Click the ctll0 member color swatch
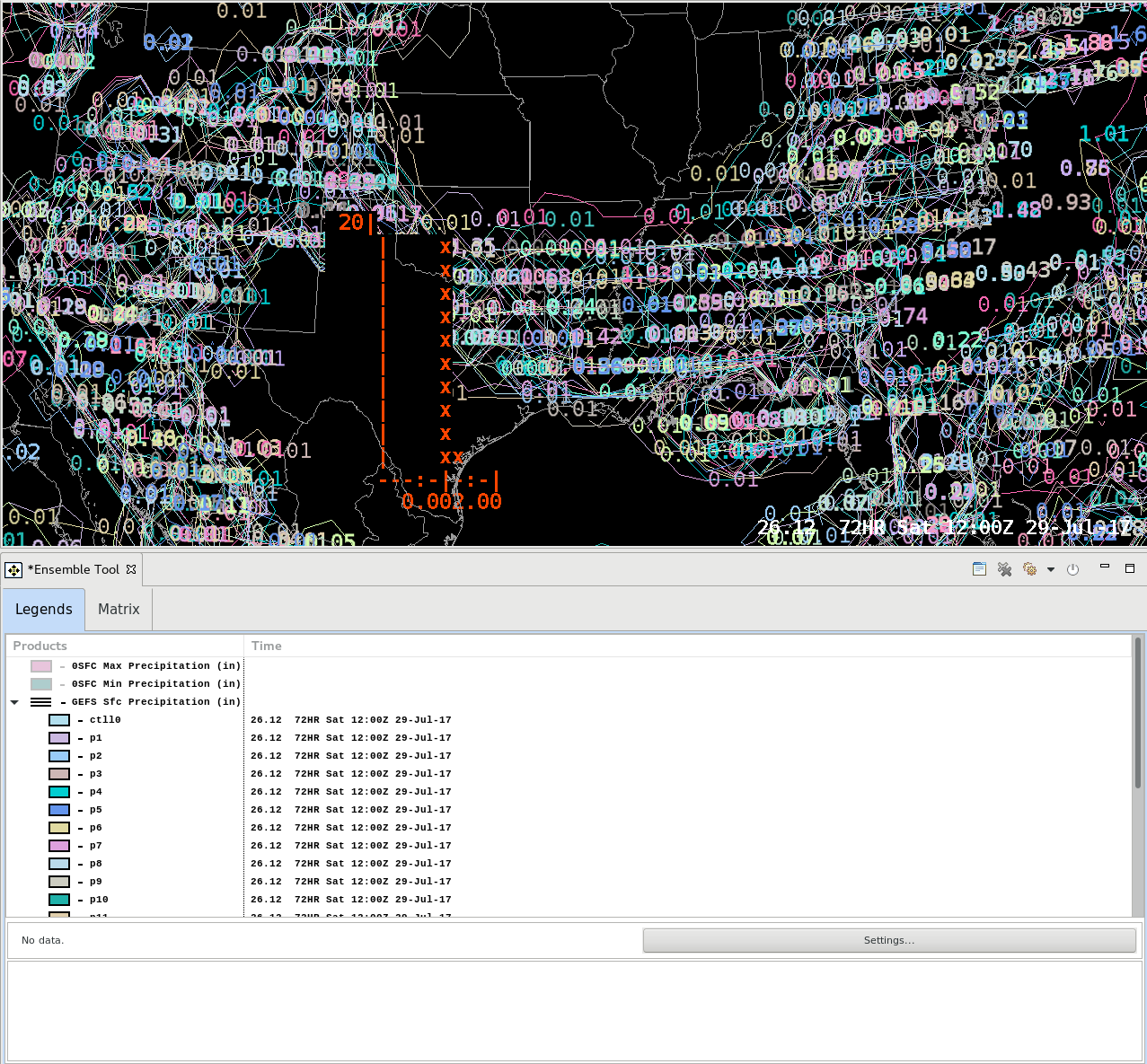Screen dimensions: 1147x1064 click(x=59, y=720)
